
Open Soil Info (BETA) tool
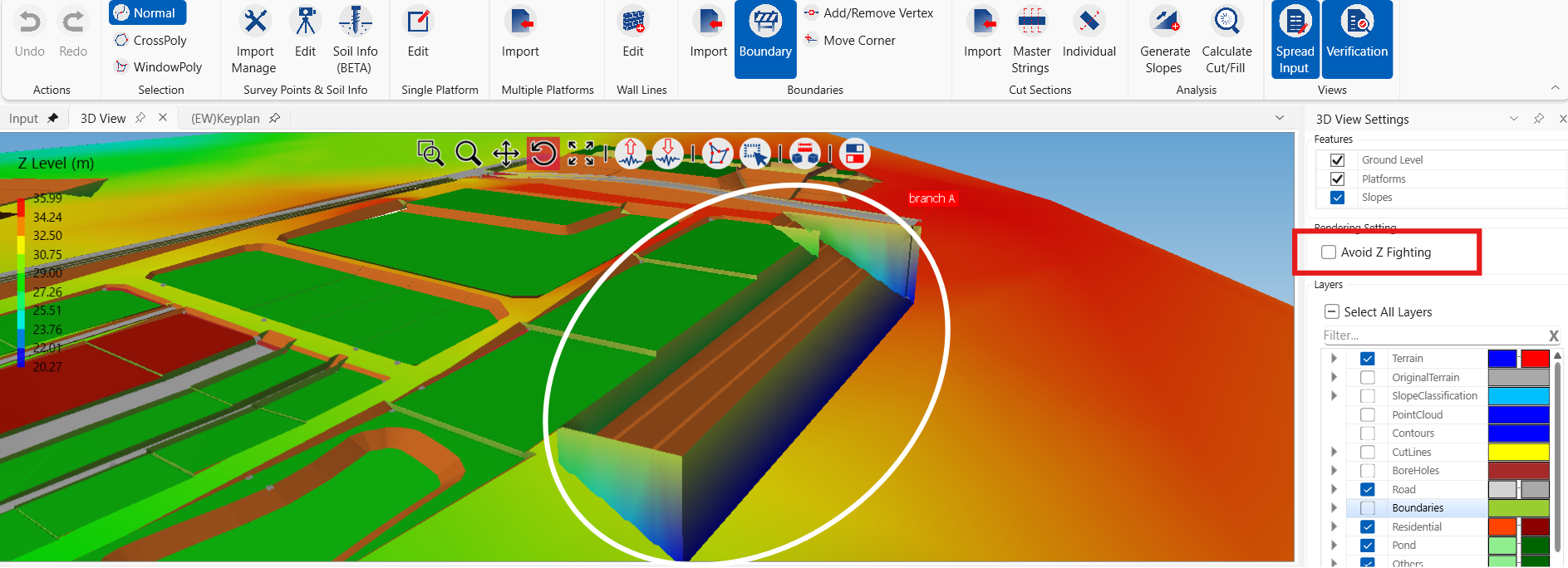[355, 40]
